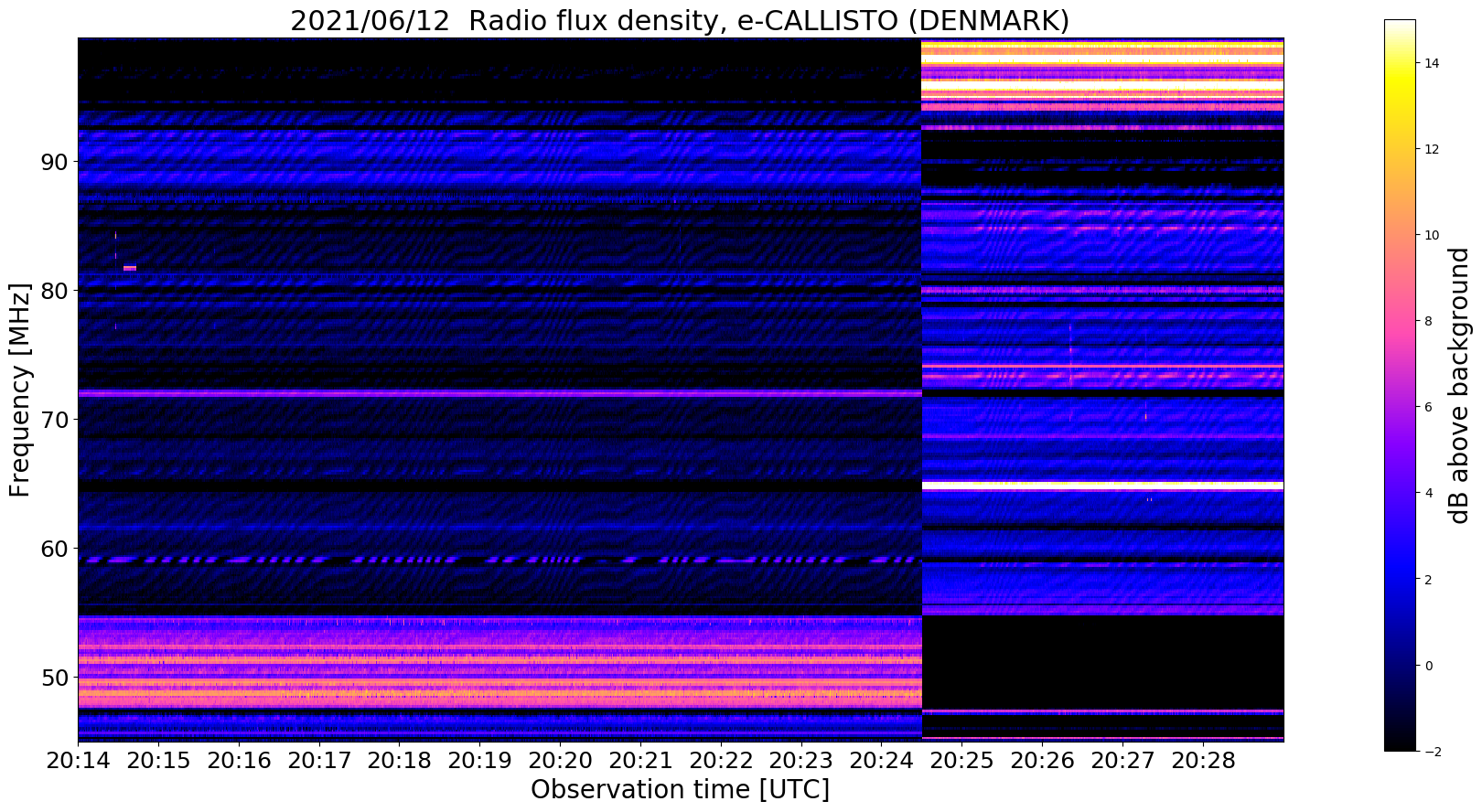
Task: Click the colorbar tick label 0
Action: coord(1428,665)
